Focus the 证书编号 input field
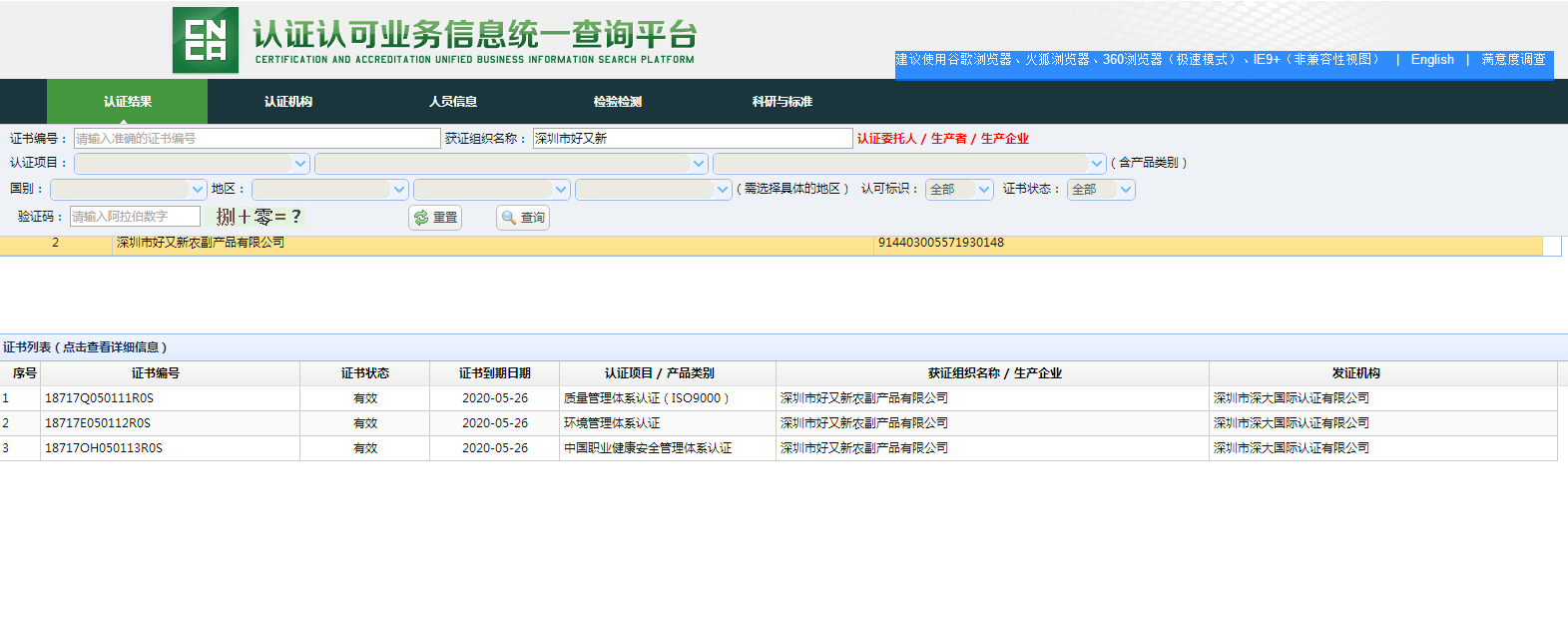 point(258,139)
